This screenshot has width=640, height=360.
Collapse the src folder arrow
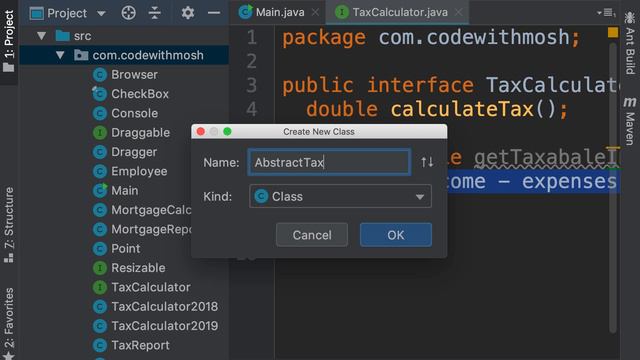coord(41,36)
